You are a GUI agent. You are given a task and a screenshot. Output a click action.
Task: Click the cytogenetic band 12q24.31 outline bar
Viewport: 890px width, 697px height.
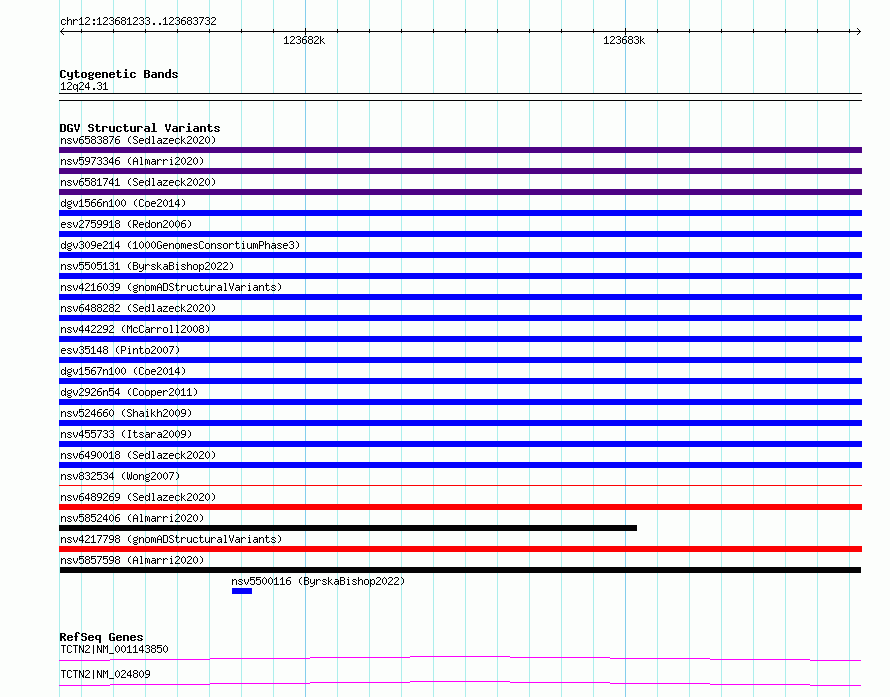coord(460,97)
